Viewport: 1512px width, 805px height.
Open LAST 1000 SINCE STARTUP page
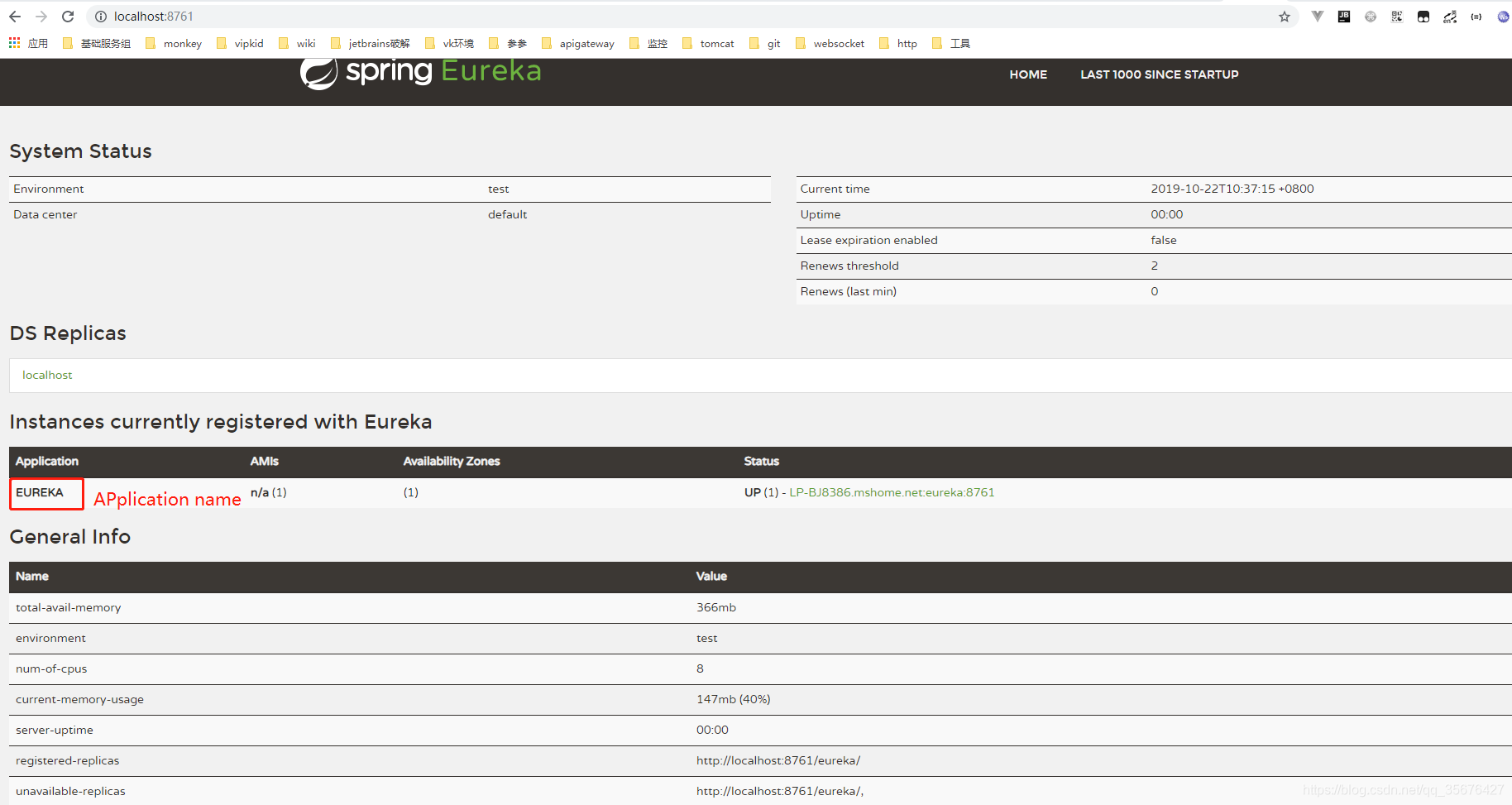click(x=1160, y=74)
